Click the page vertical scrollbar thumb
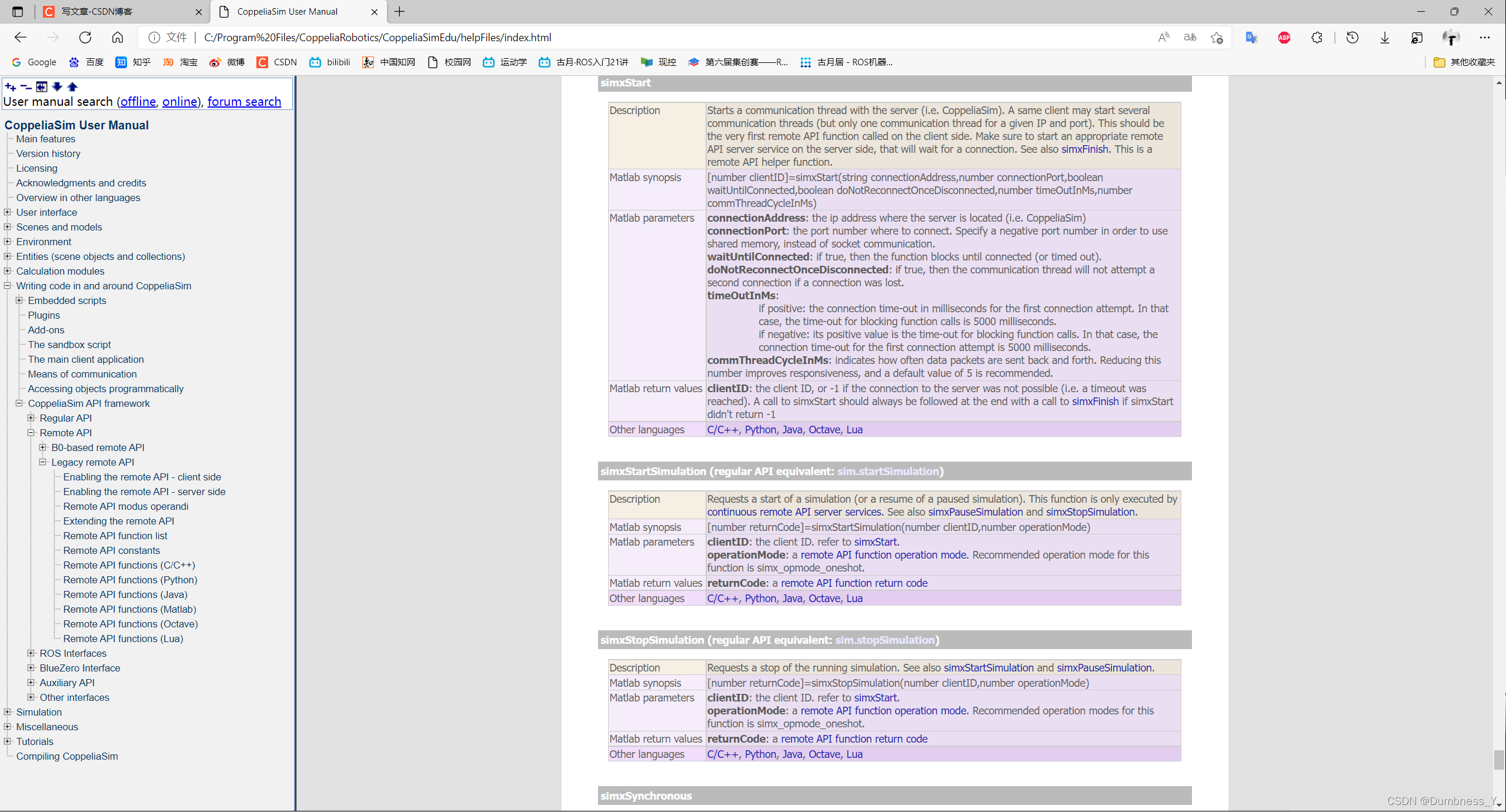This screenshot has height=812, width=1506. tap(1498, 759)
